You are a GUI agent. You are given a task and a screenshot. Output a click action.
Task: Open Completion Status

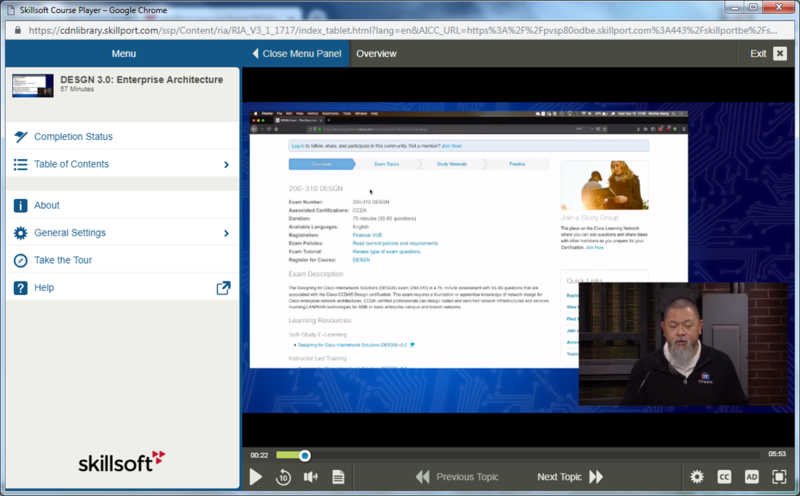pos(122,136)
